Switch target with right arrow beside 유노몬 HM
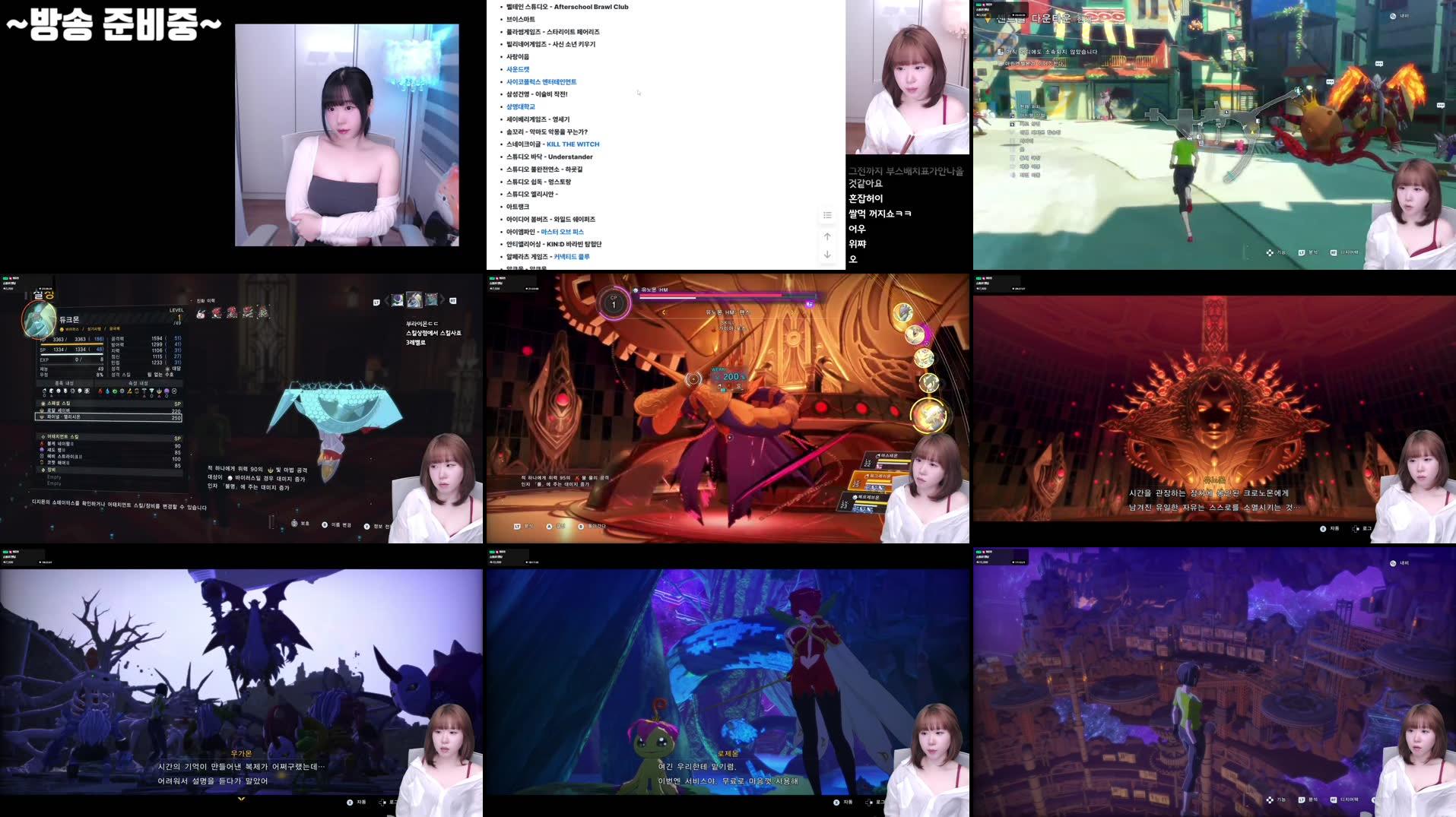Viewport: 1456px width, 817px height. pos(791,312)
